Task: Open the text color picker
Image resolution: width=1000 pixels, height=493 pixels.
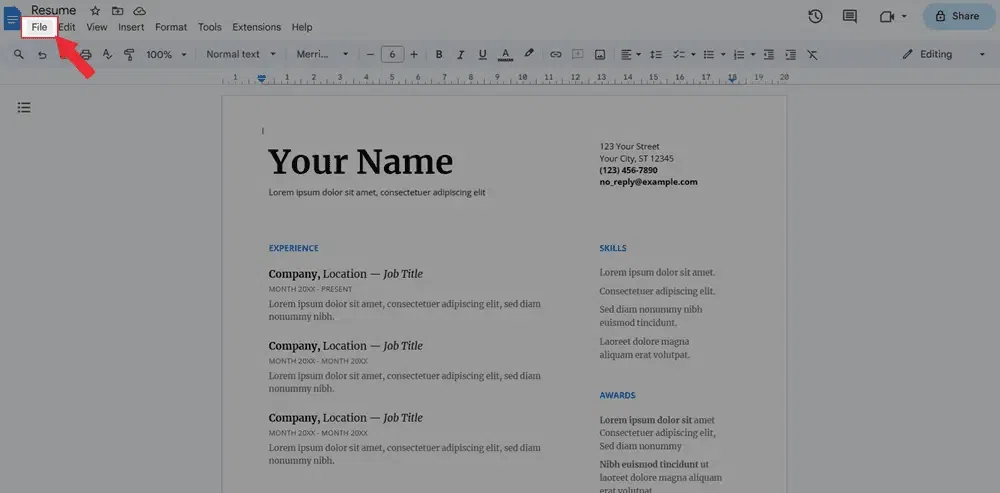Action: point(505,55)
